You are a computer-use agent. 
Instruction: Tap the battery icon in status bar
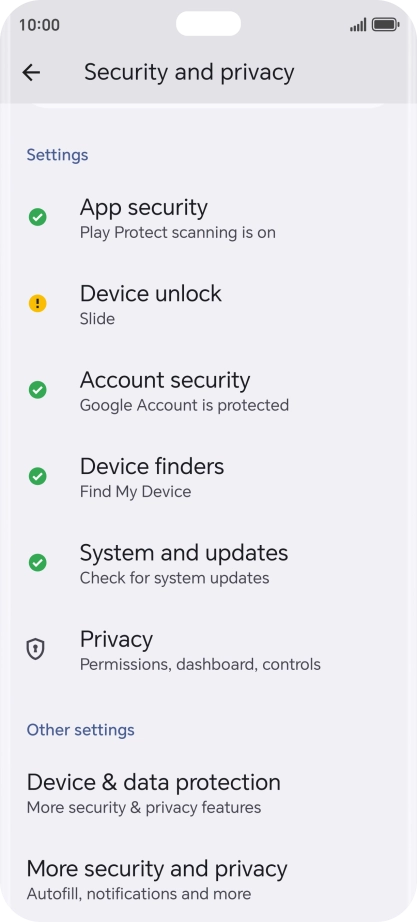click(x=386, y=25)
